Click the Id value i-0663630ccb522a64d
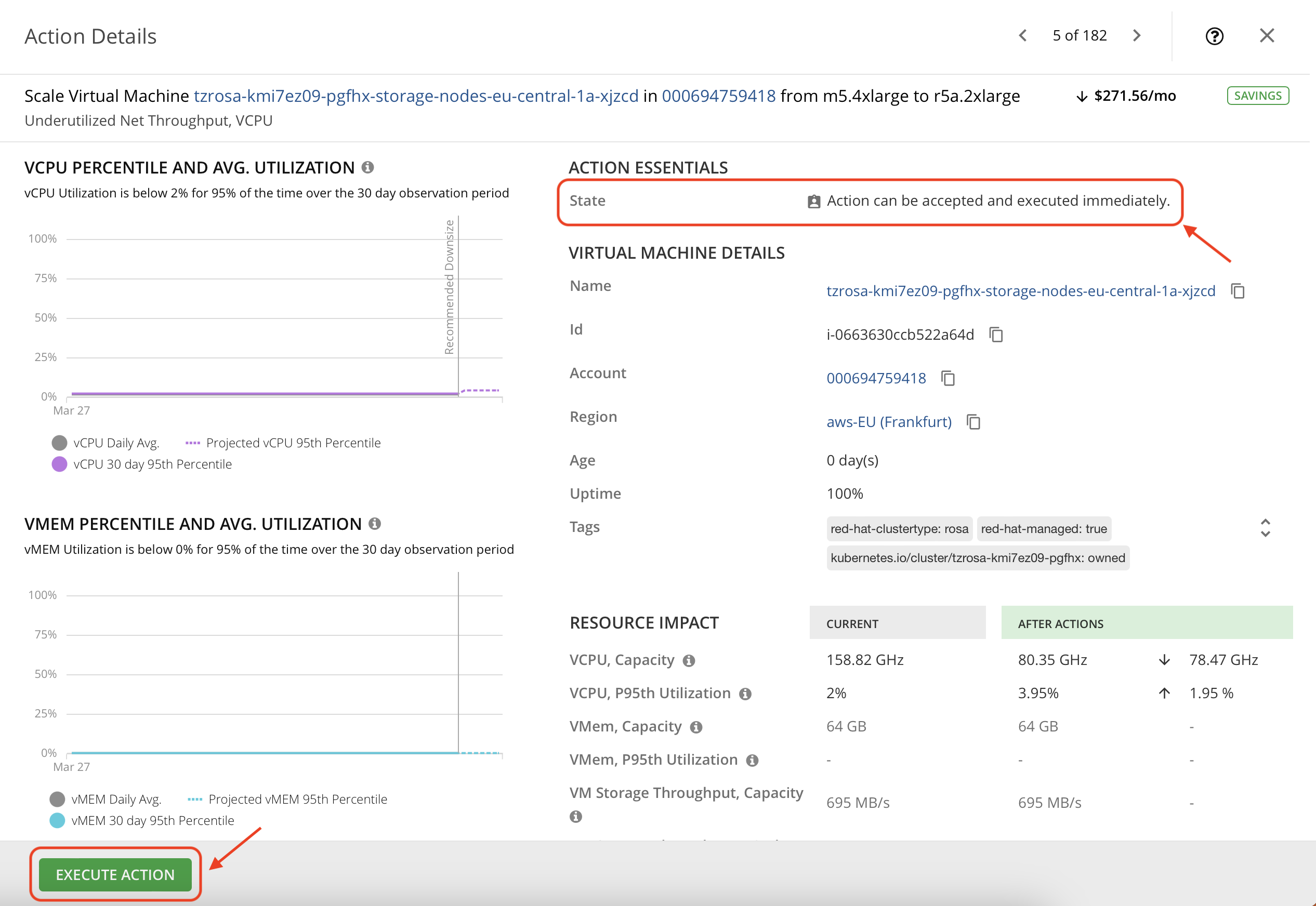 [900, 335]
